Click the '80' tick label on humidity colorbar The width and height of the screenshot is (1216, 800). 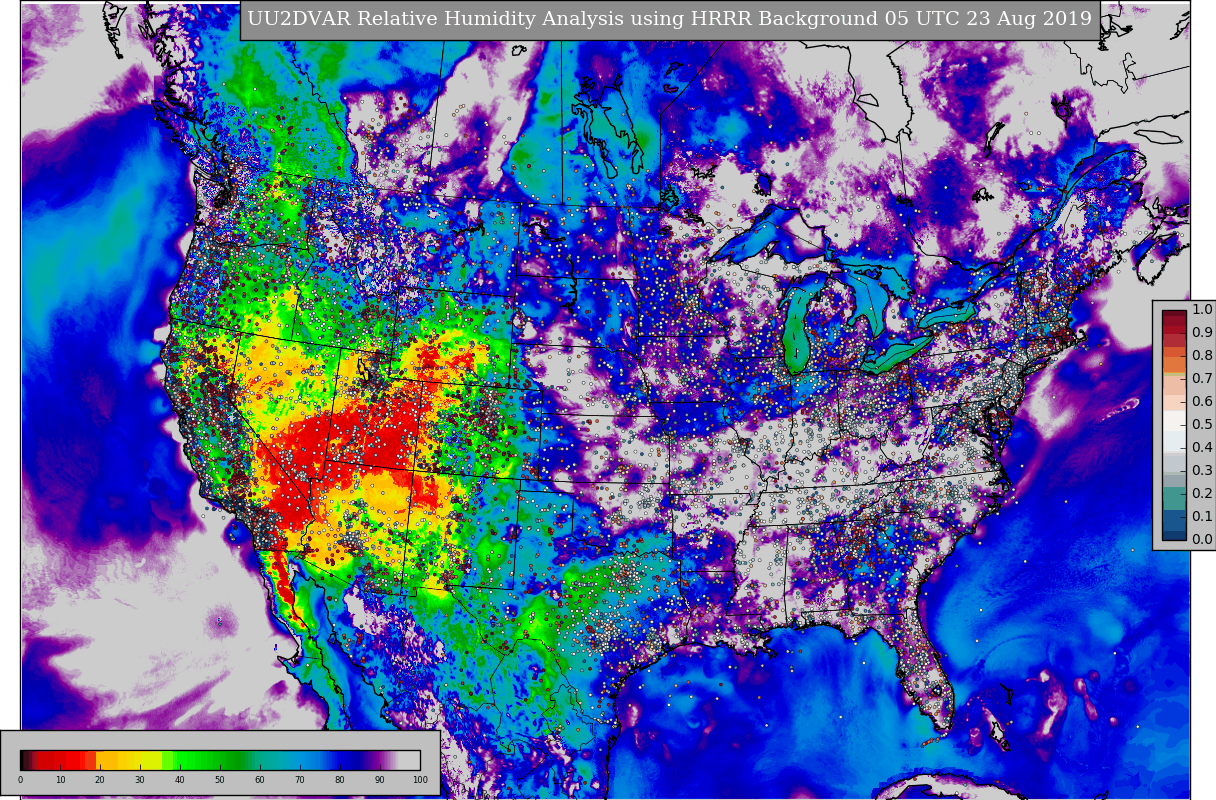pyautogui.click(x=340, y=779)
